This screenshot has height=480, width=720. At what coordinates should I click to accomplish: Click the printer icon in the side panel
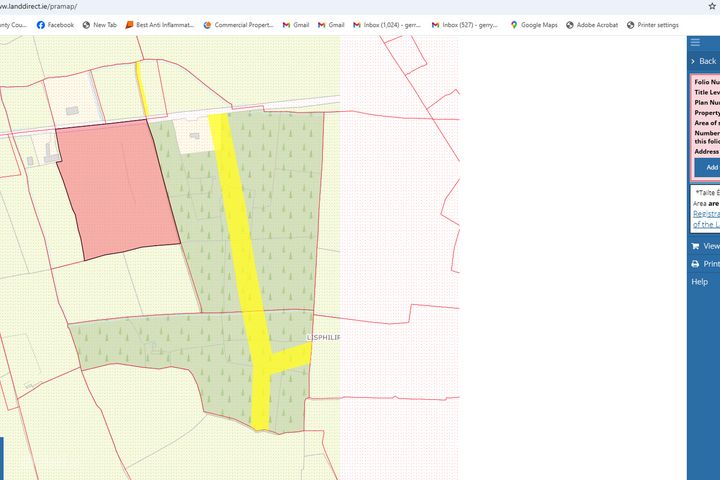point(695,264)
